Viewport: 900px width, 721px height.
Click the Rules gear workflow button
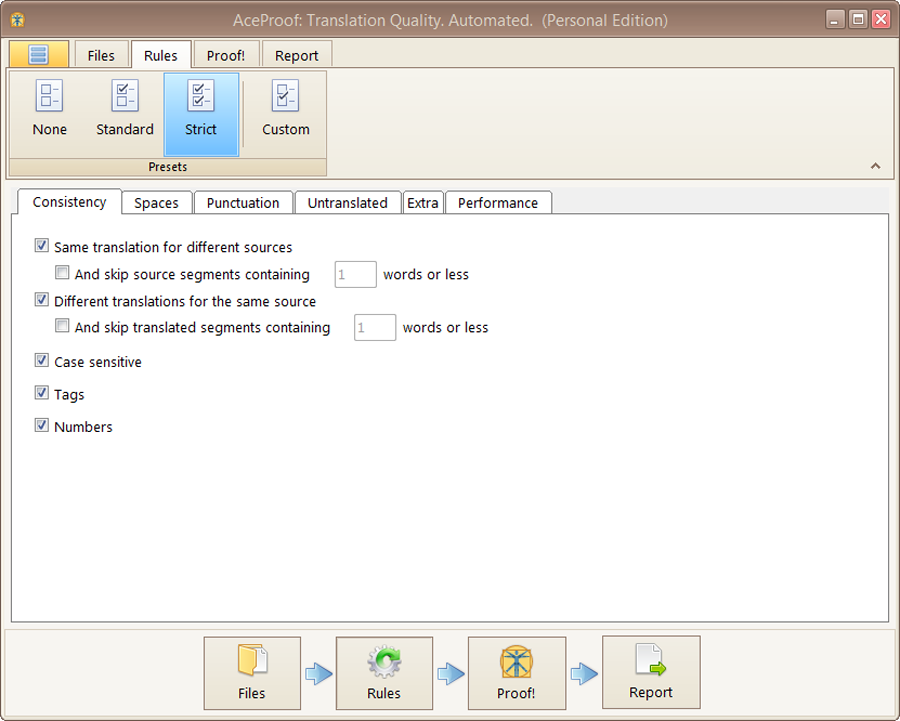(384, 673)
